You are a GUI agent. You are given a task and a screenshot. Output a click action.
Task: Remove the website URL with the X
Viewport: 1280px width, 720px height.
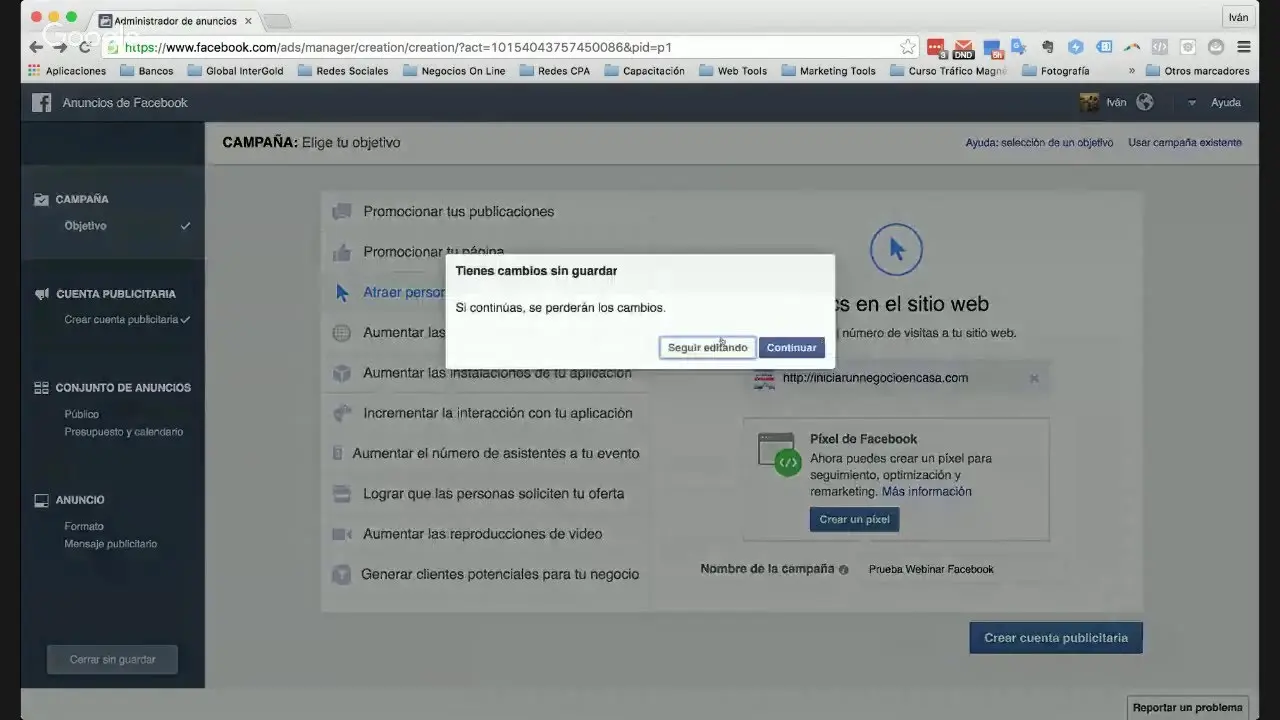coord(1034,378)
